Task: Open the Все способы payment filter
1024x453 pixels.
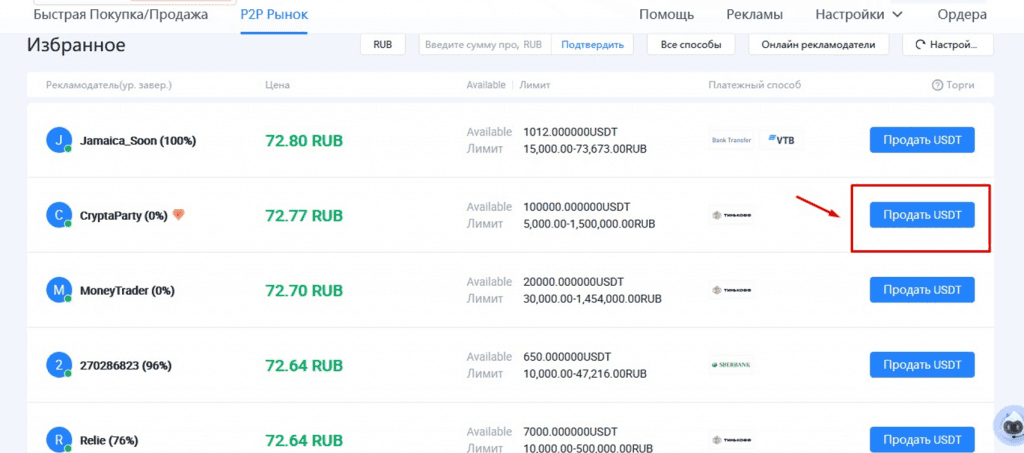Action: [x=691, y=45]
